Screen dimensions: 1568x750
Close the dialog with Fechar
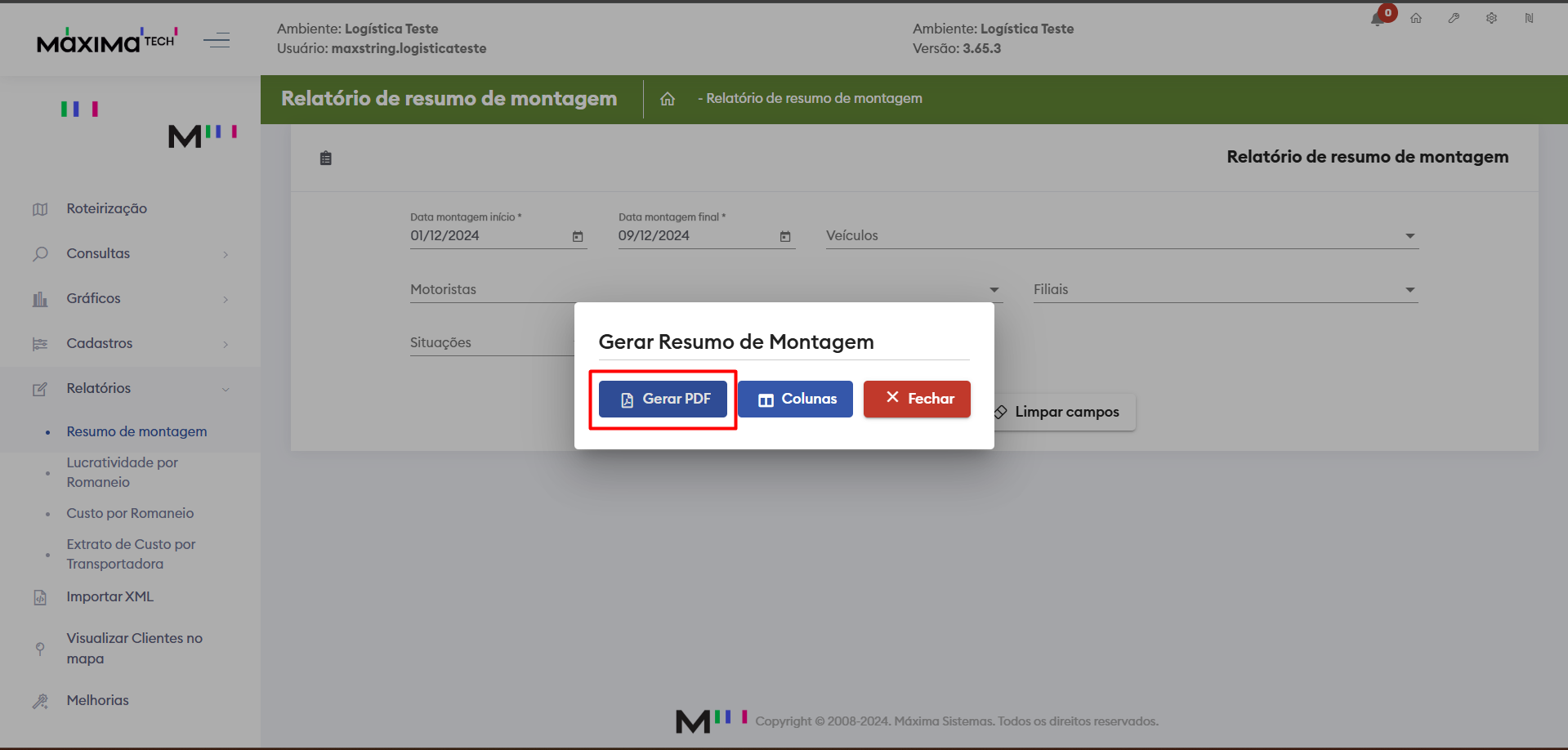point(917,399)
